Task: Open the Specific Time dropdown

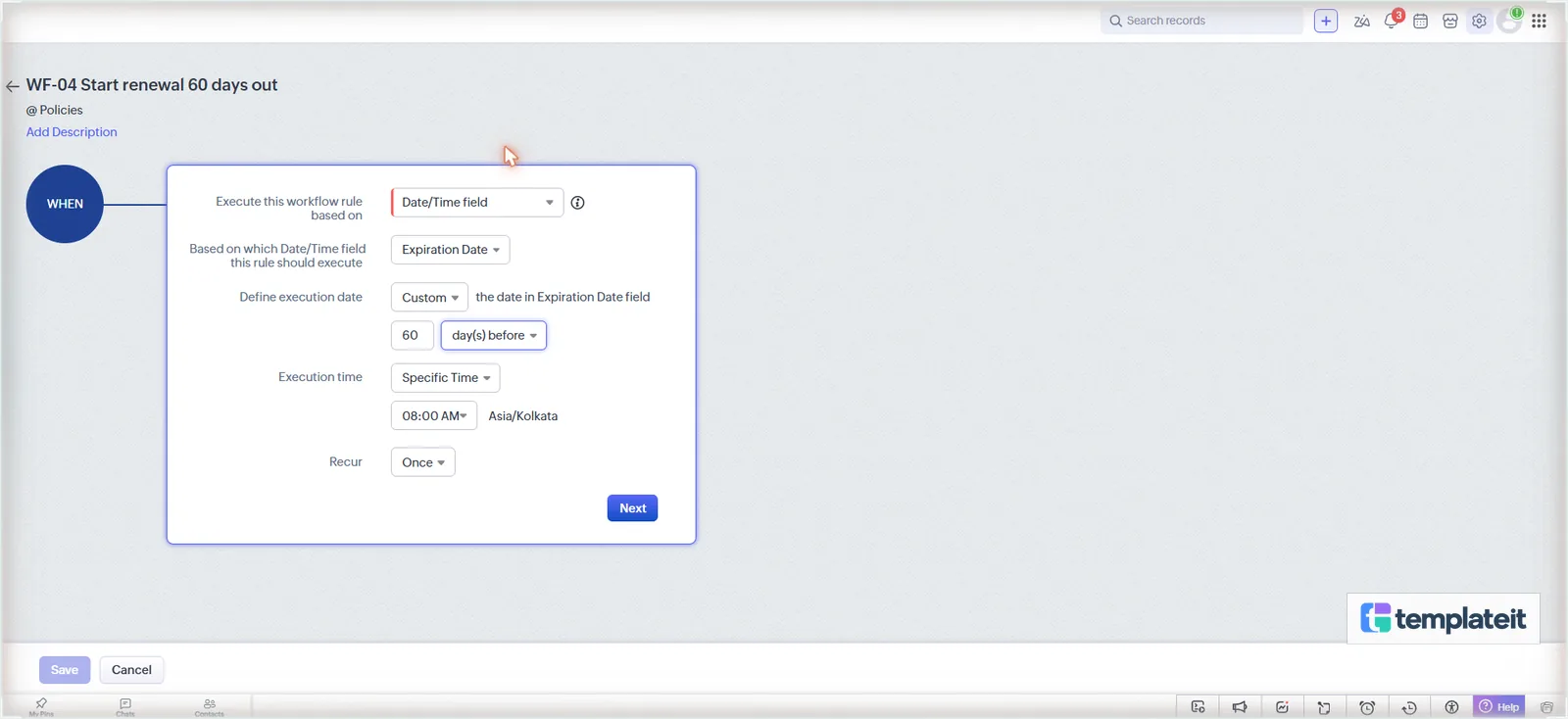Action: coord(445,378)
